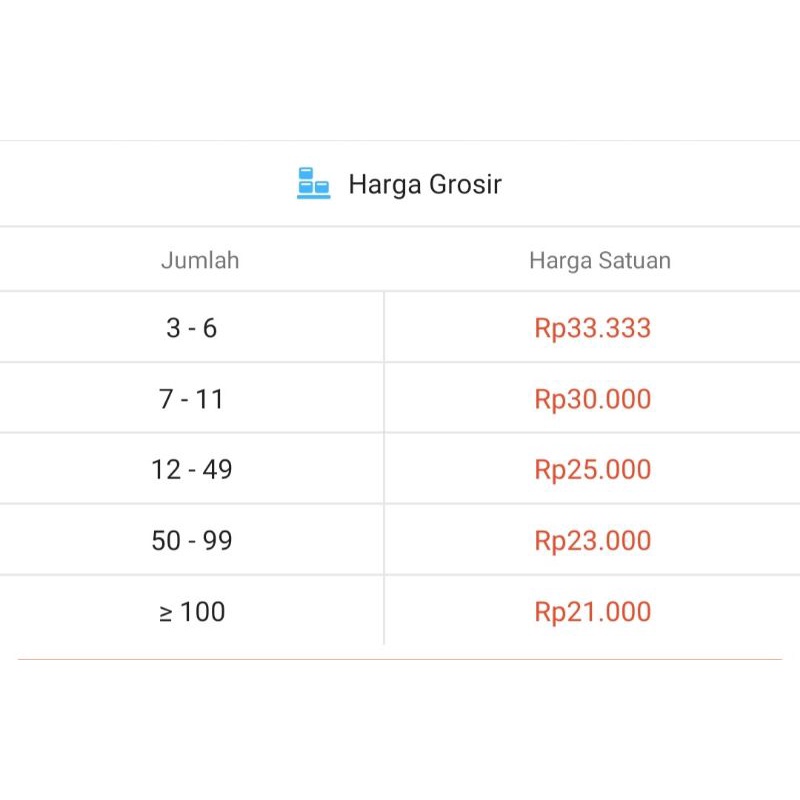Click the Rp30.000 unit price
Screen dimensions: 800x800
592,398
